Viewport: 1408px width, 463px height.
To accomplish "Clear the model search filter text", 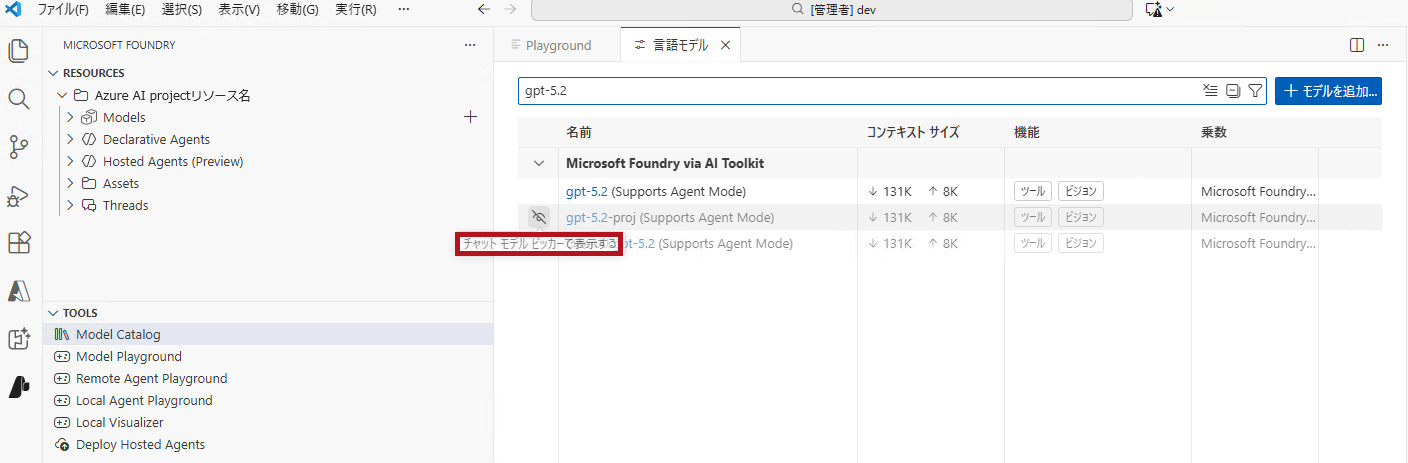I will point(1210,90).
